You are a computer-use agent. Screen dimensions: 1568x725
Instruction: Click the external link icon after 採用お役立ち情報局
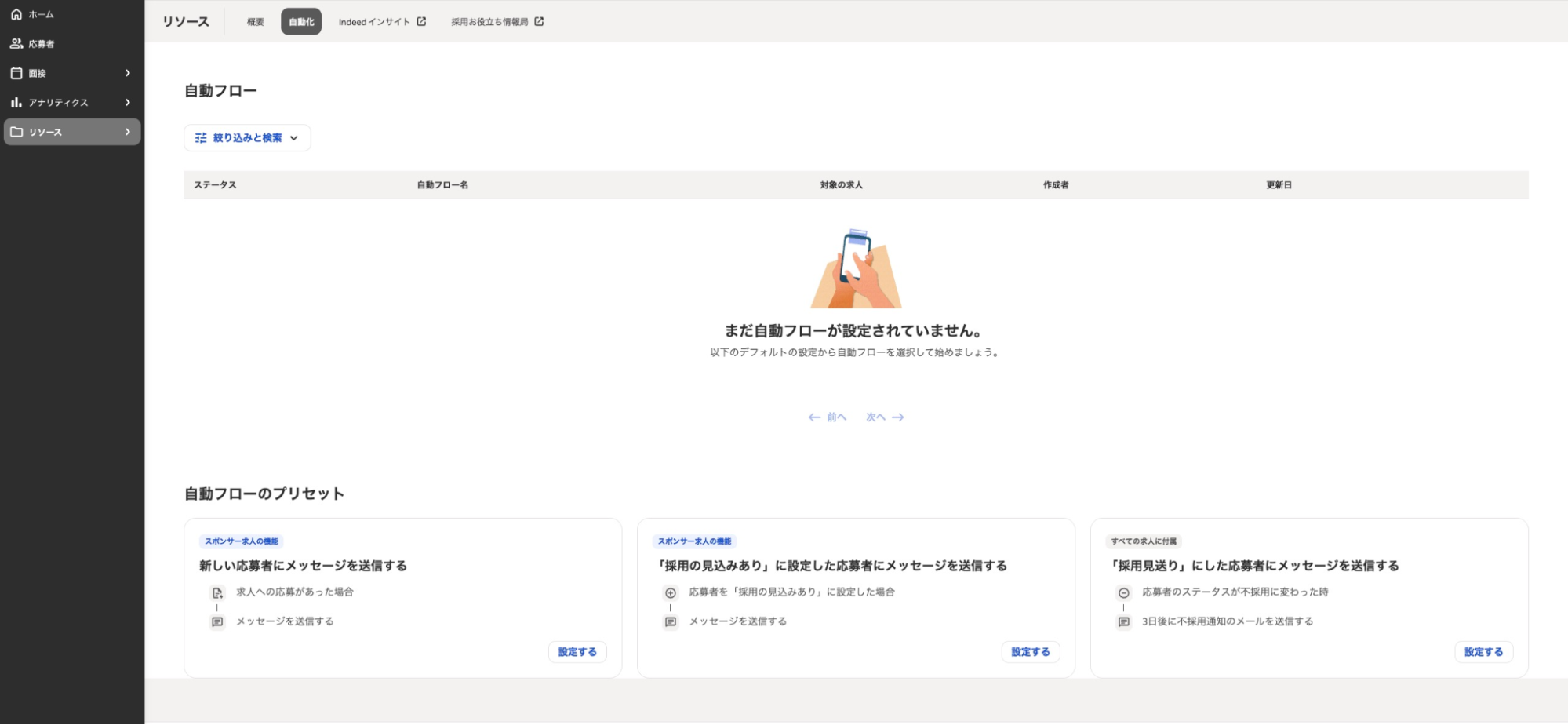coord(539,22)
